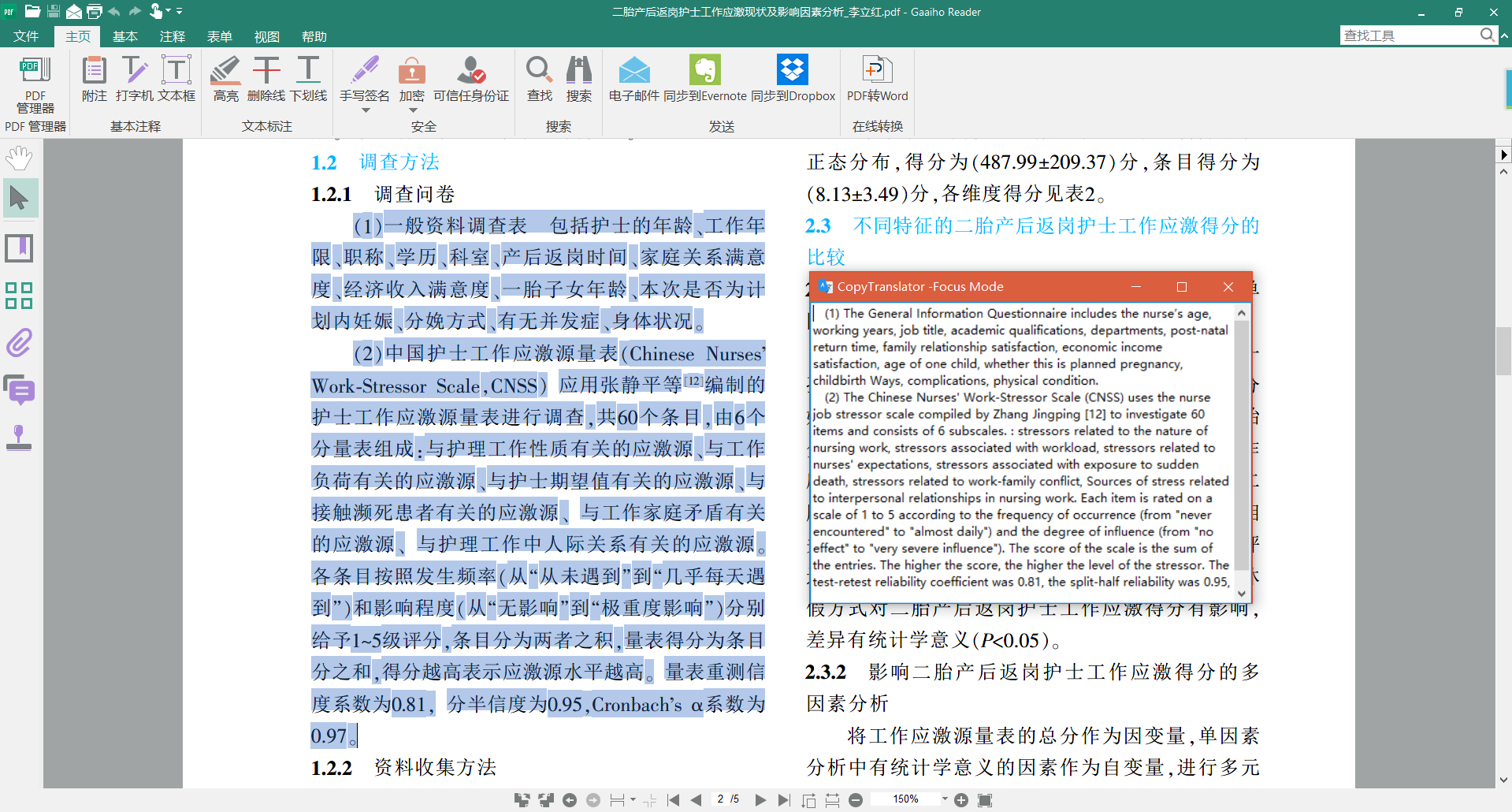Sync document with 同步到Evernote
Viewport: 1512px width, 812px height.
[704, 79]
